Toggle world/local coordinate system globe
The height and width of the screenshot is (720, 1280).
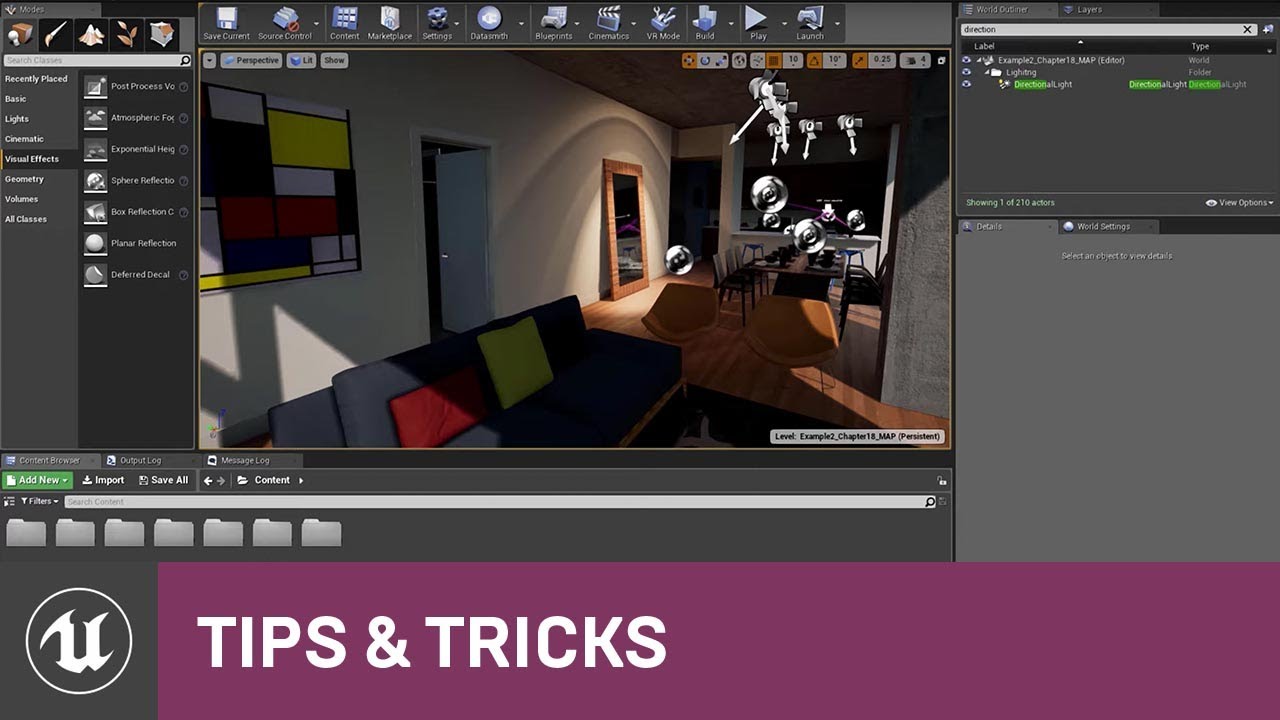(x=739, y=60)
